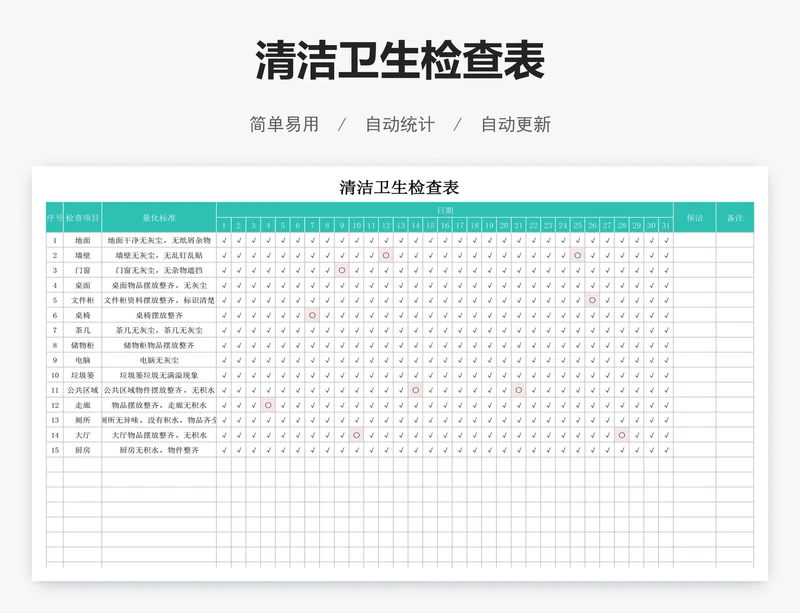This screenshot has width=800, height=613.
Task: Select the 量化标准 column header
Action: point(159,217)
